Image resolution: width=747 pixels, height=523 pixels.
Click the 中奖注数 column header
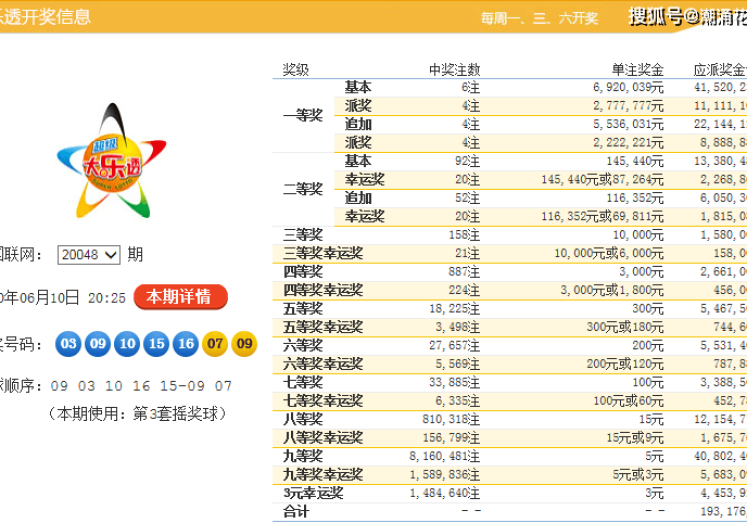tap(454, 70)
